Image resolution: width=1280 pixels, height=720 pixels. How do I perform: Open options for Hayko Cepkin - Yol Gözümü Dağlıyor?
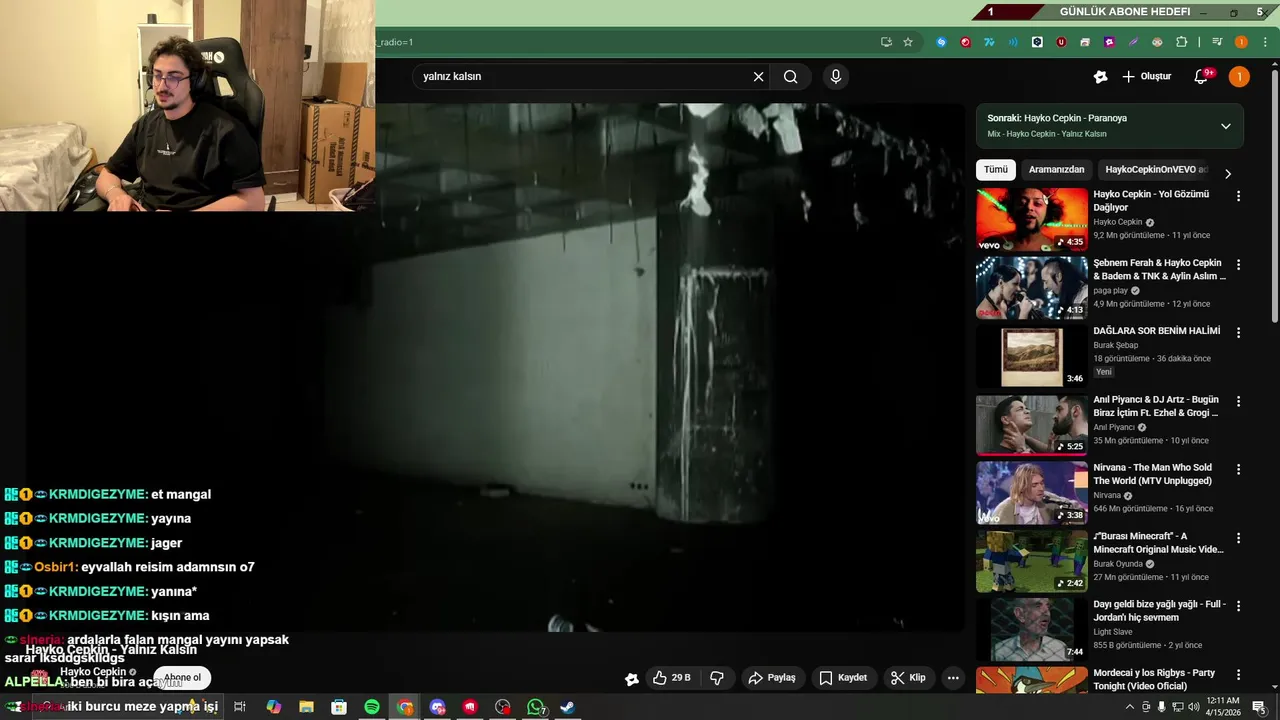(1238, 196)
